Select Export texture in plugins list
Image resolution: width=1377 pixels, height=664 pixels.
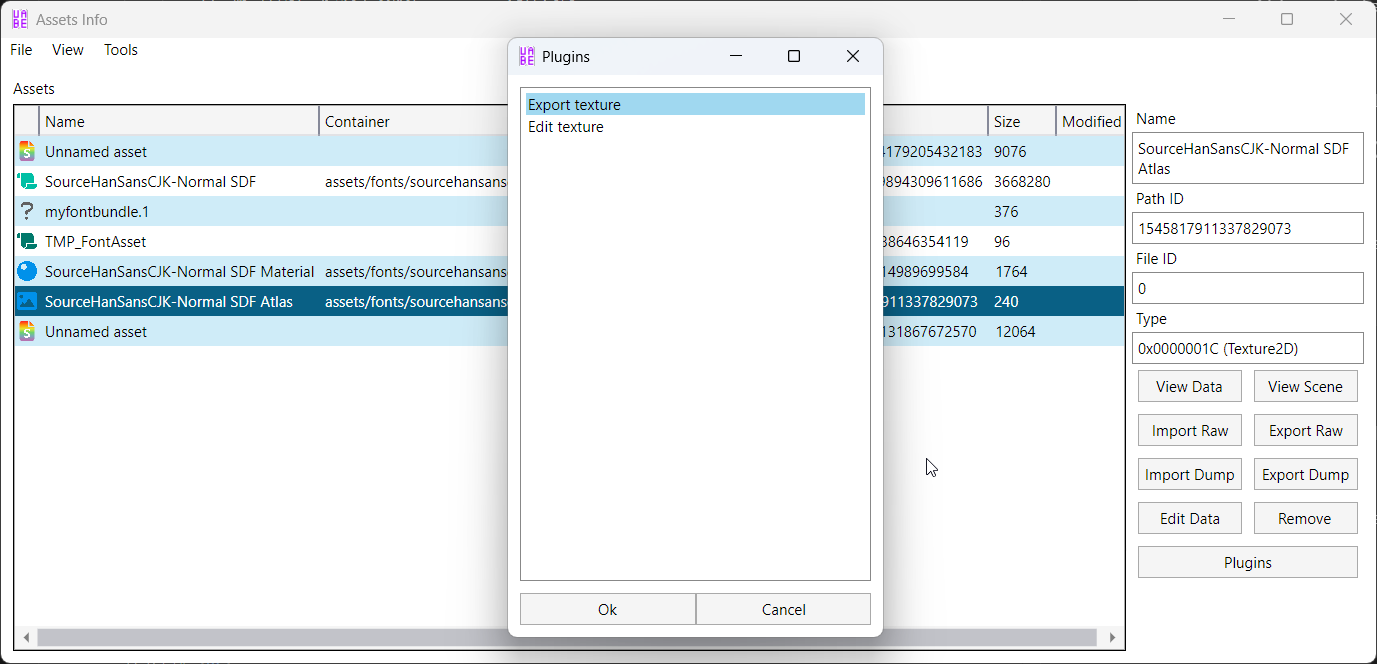[575, 105]
